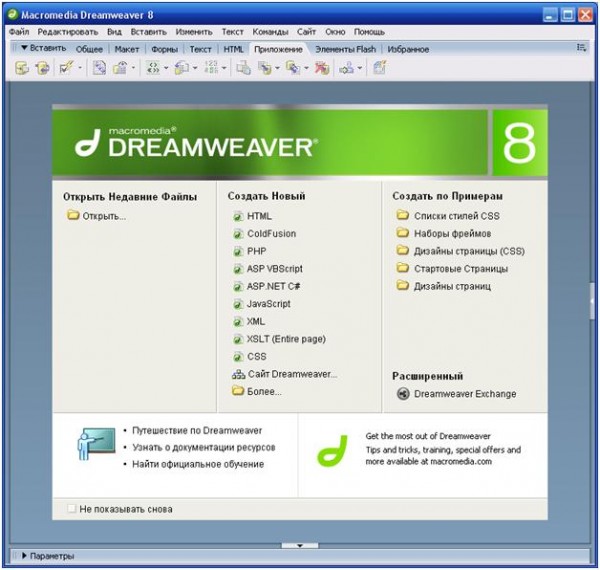Click the file icon beside PHP
Screen dimensions: 600x570
[238, 252]
